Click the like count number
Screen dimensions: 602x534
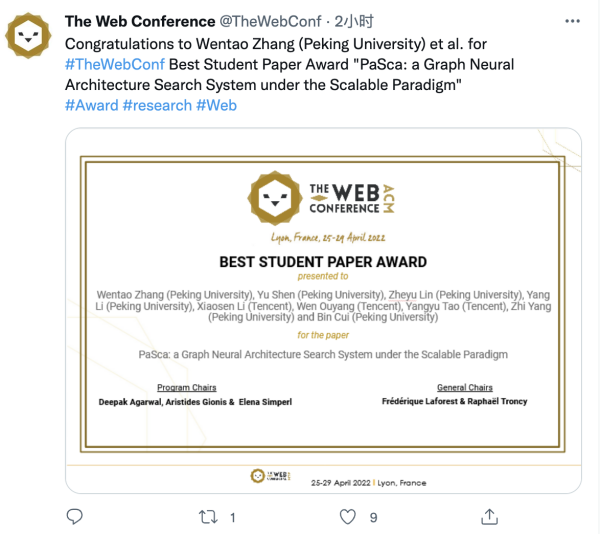pyautogui.click(x=373, y=517)
